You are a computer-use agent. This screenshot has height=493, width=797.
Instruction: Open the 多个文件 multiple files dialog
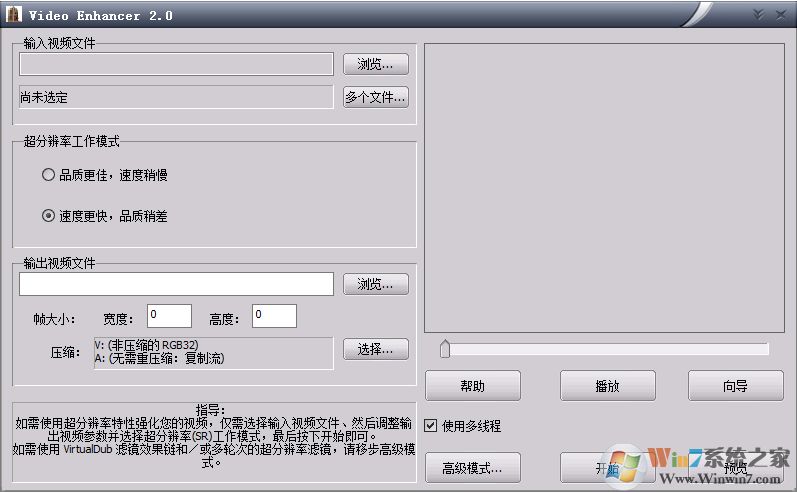point(376,97)
